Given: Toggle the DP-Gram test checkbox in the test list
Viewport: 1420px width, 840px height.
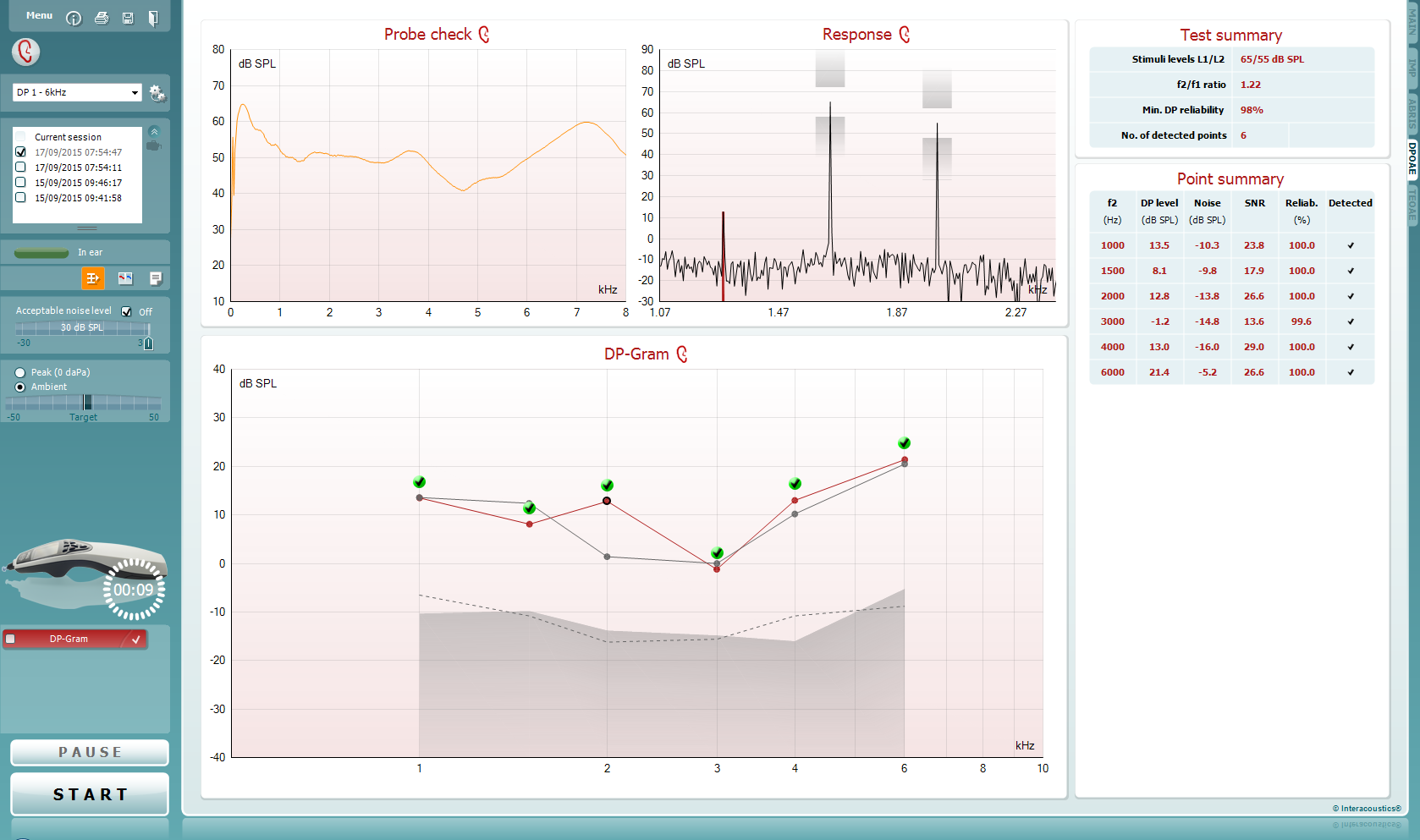Looking at the screenshot, I should (10, 639).
